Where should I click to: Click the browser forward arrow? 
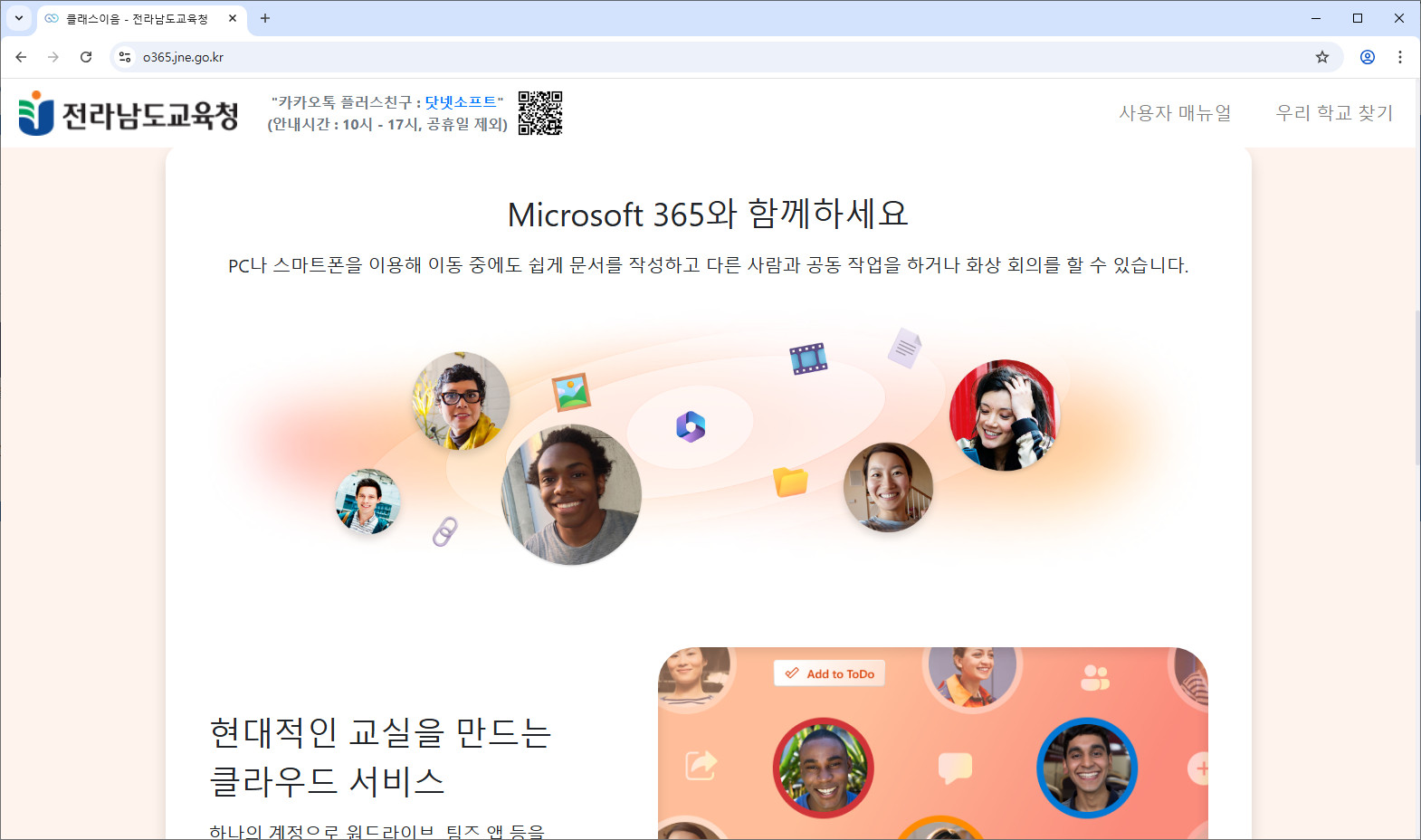click(53, 57)
